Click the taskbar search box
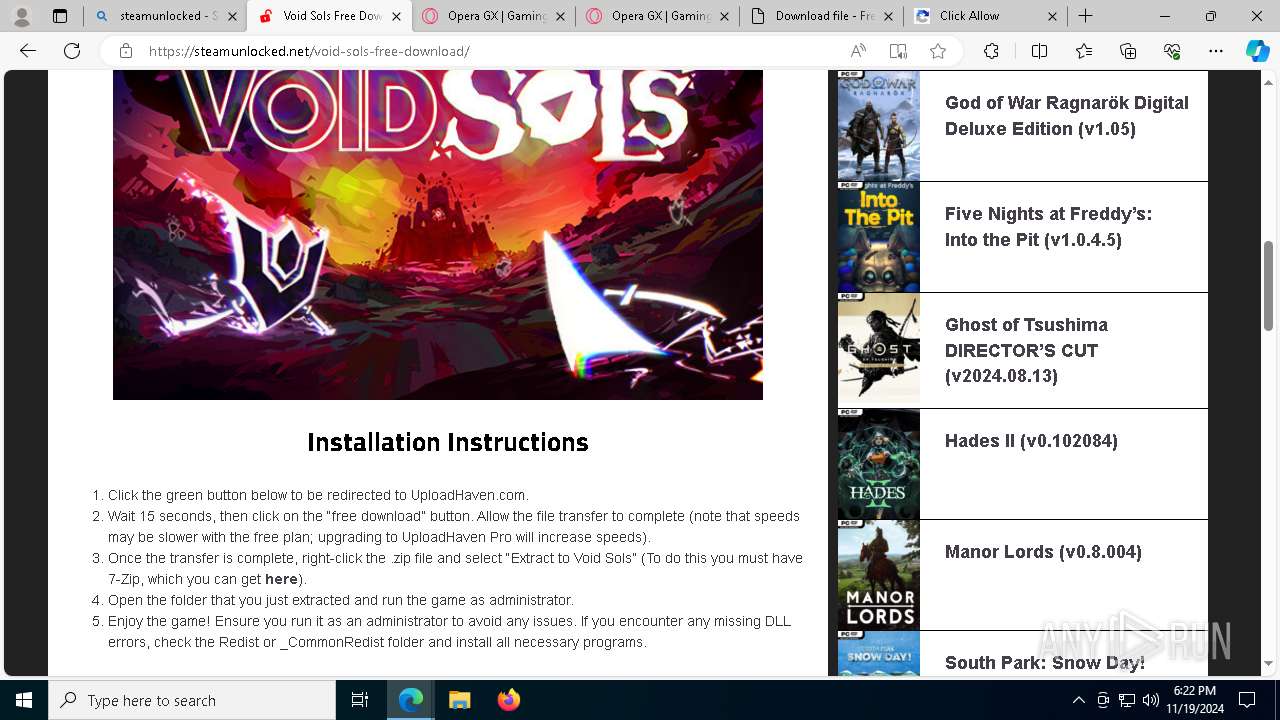The image size is (1280, 720). click(192, 700)
